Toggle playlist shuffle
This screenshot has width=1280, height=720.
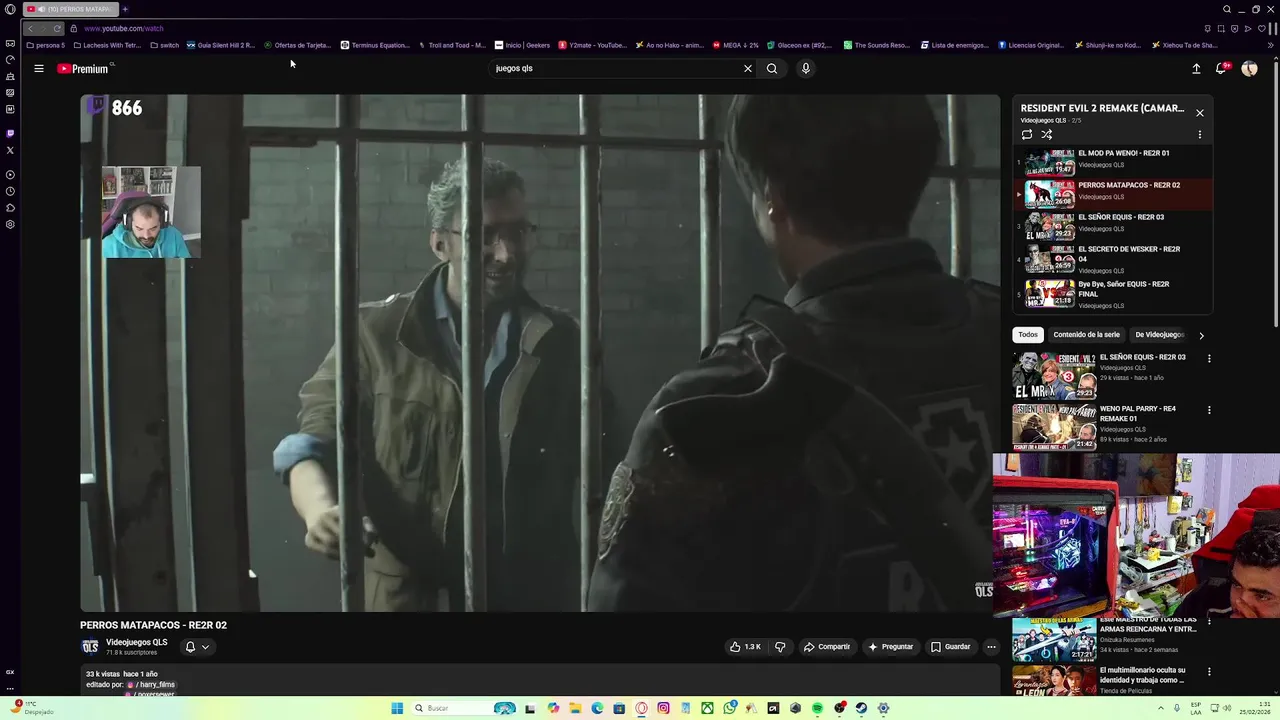1047,134
